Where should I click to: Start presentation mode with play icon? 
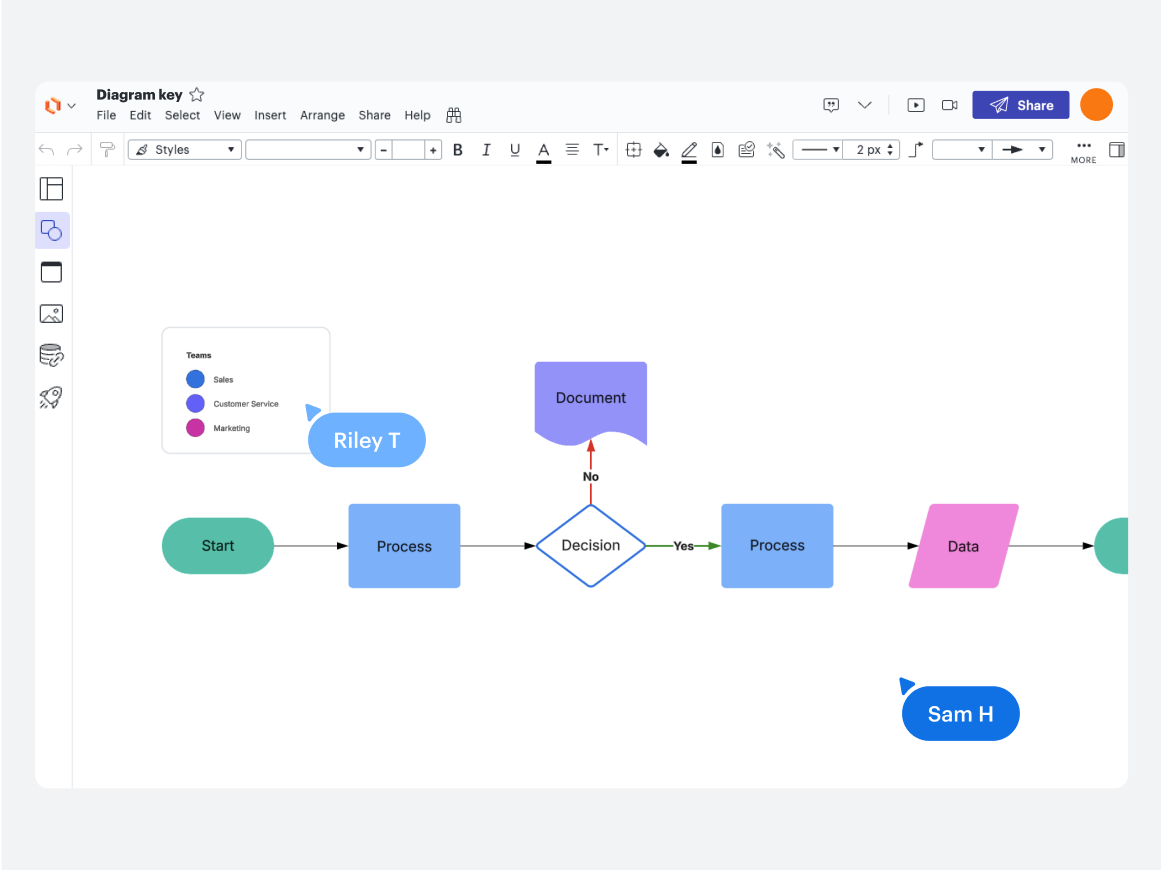point(915,105)
